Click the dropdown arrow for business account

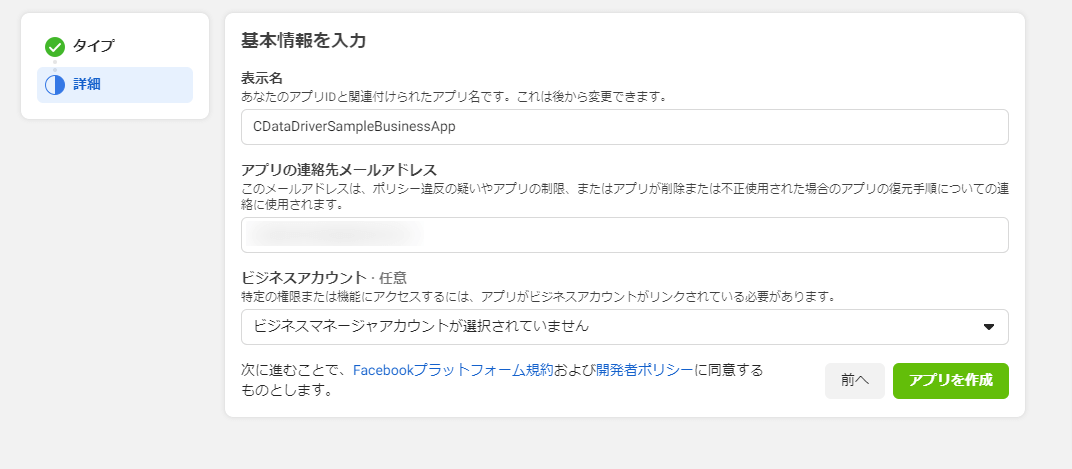pyautogui.click(x=988, y=327)
